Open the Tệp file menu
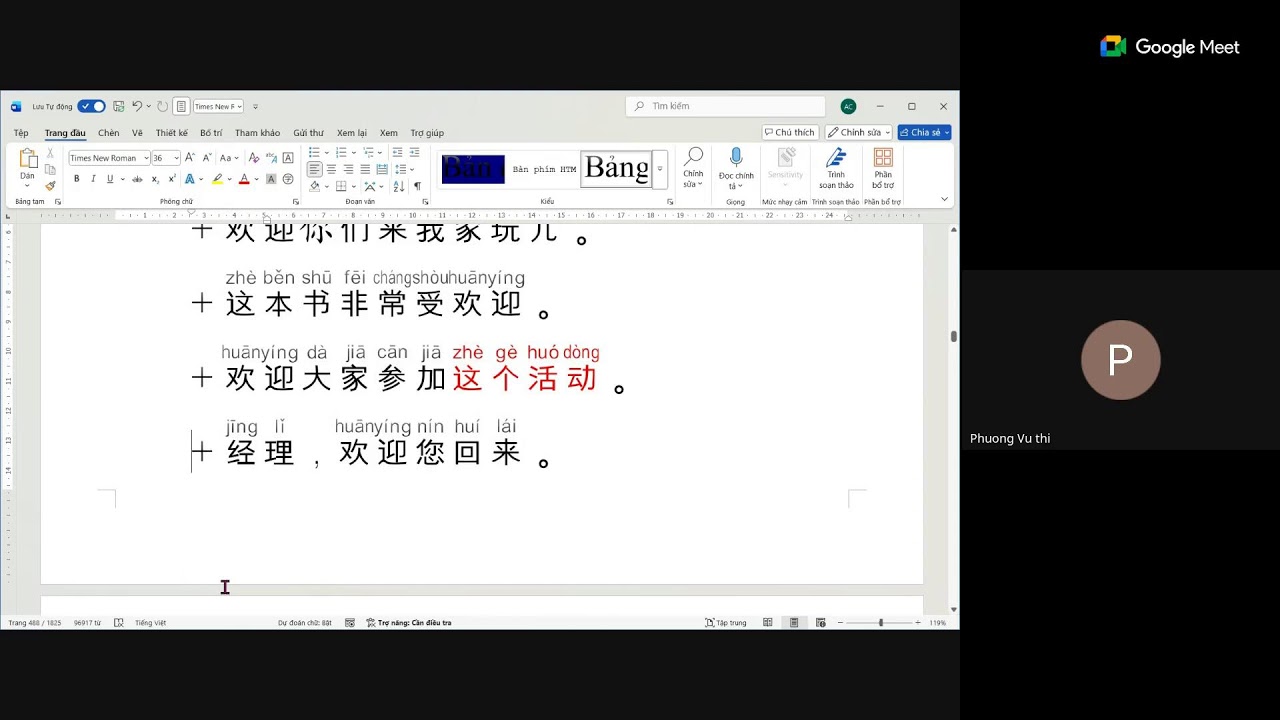This screenshot has height=720, width=1280. [x=21, y=133]
